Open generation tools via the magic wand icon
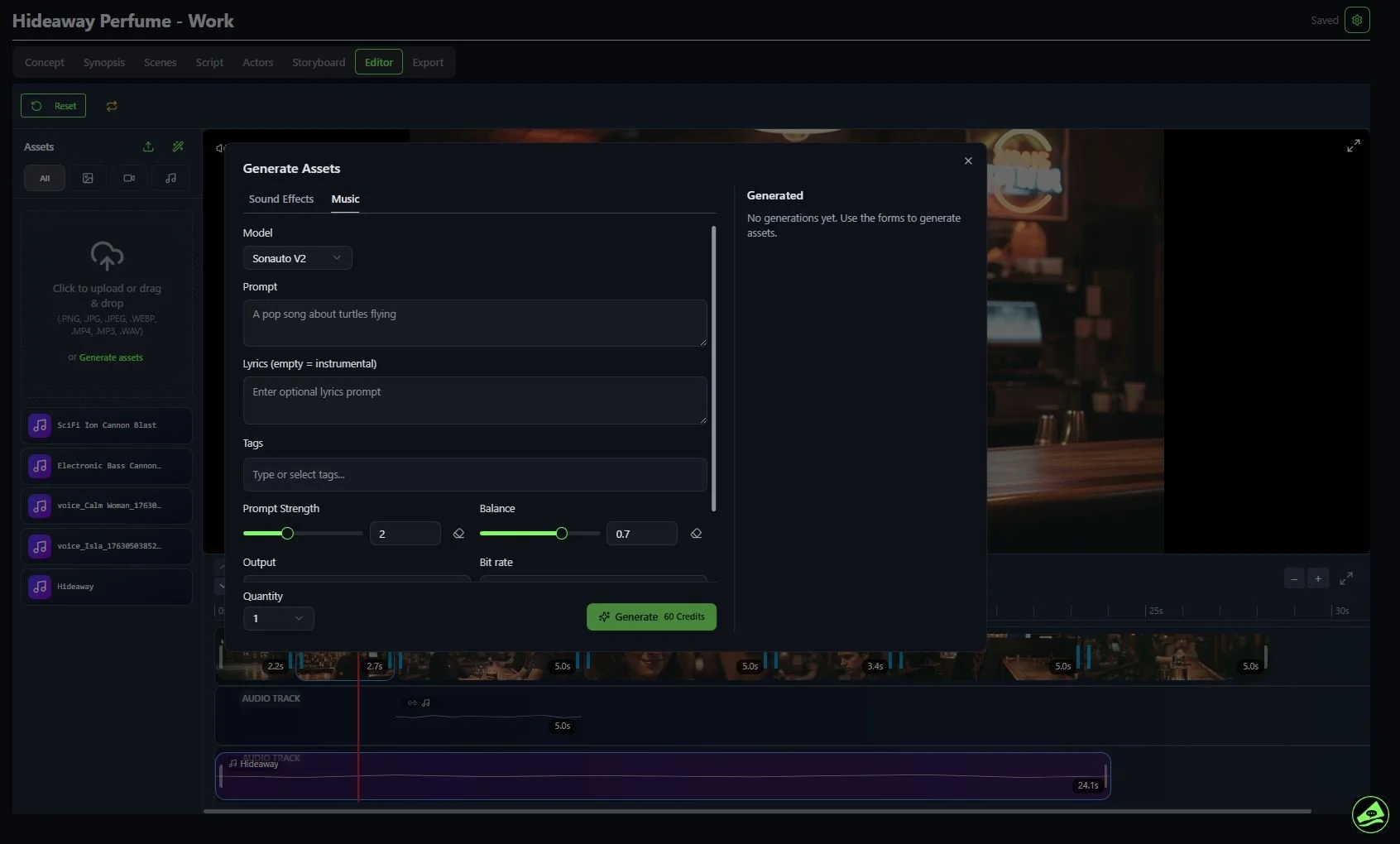Viewport: 1400px width, 844px height. coord(178,146)
